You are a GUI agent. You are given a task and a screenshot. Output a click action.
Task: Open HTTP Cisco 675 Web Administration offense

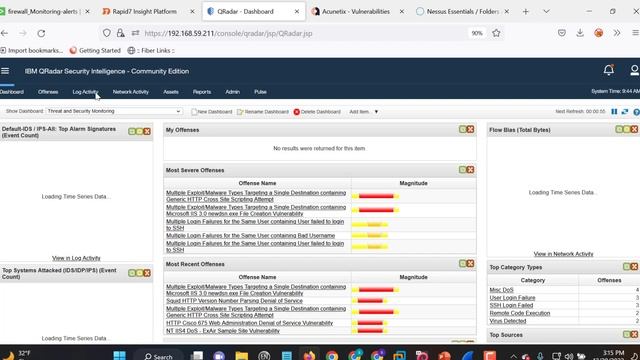coord(249,323)
